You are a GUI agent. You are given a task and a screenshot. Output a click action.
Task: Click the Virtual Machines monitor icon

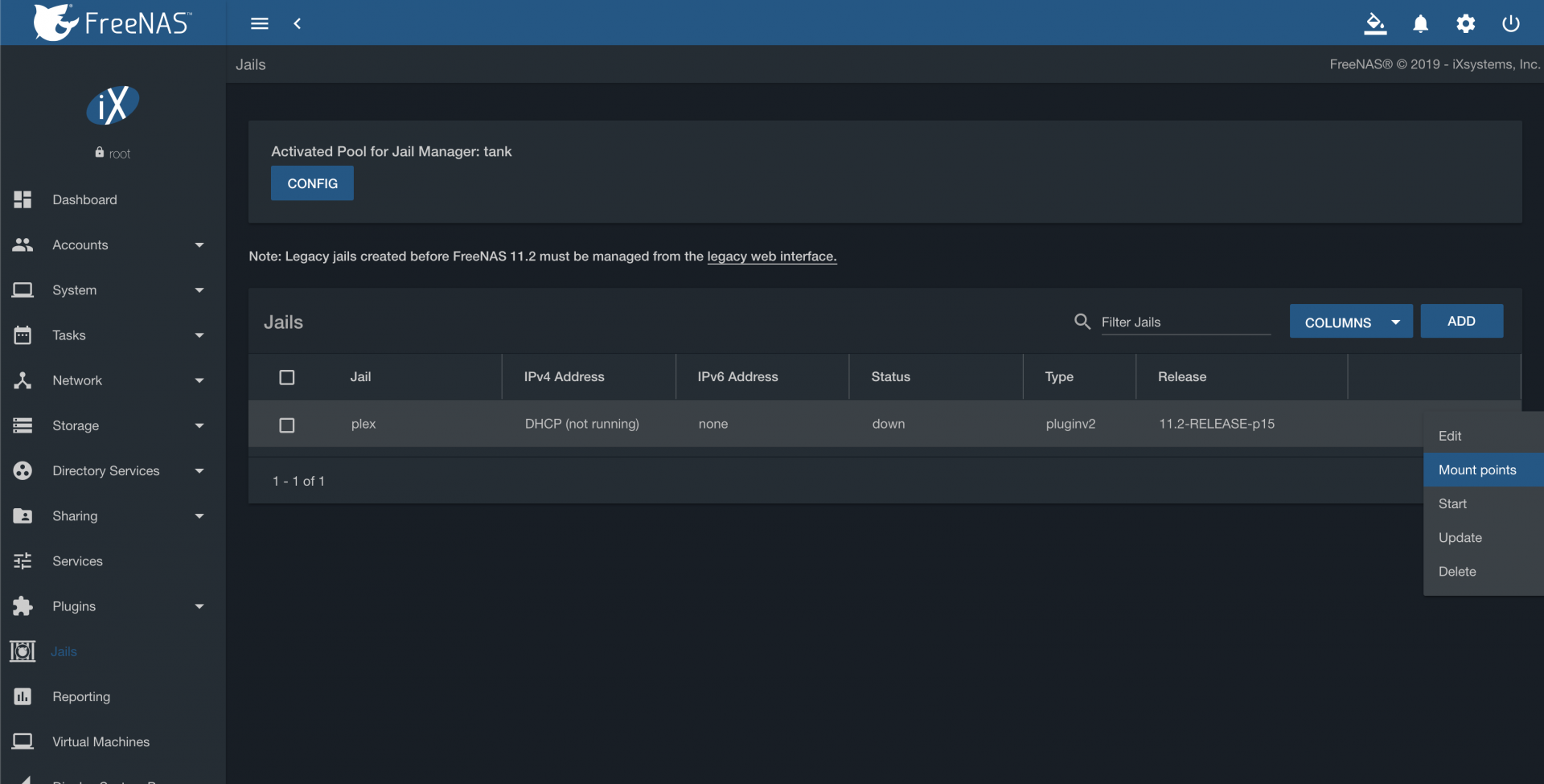coord(23,741)
